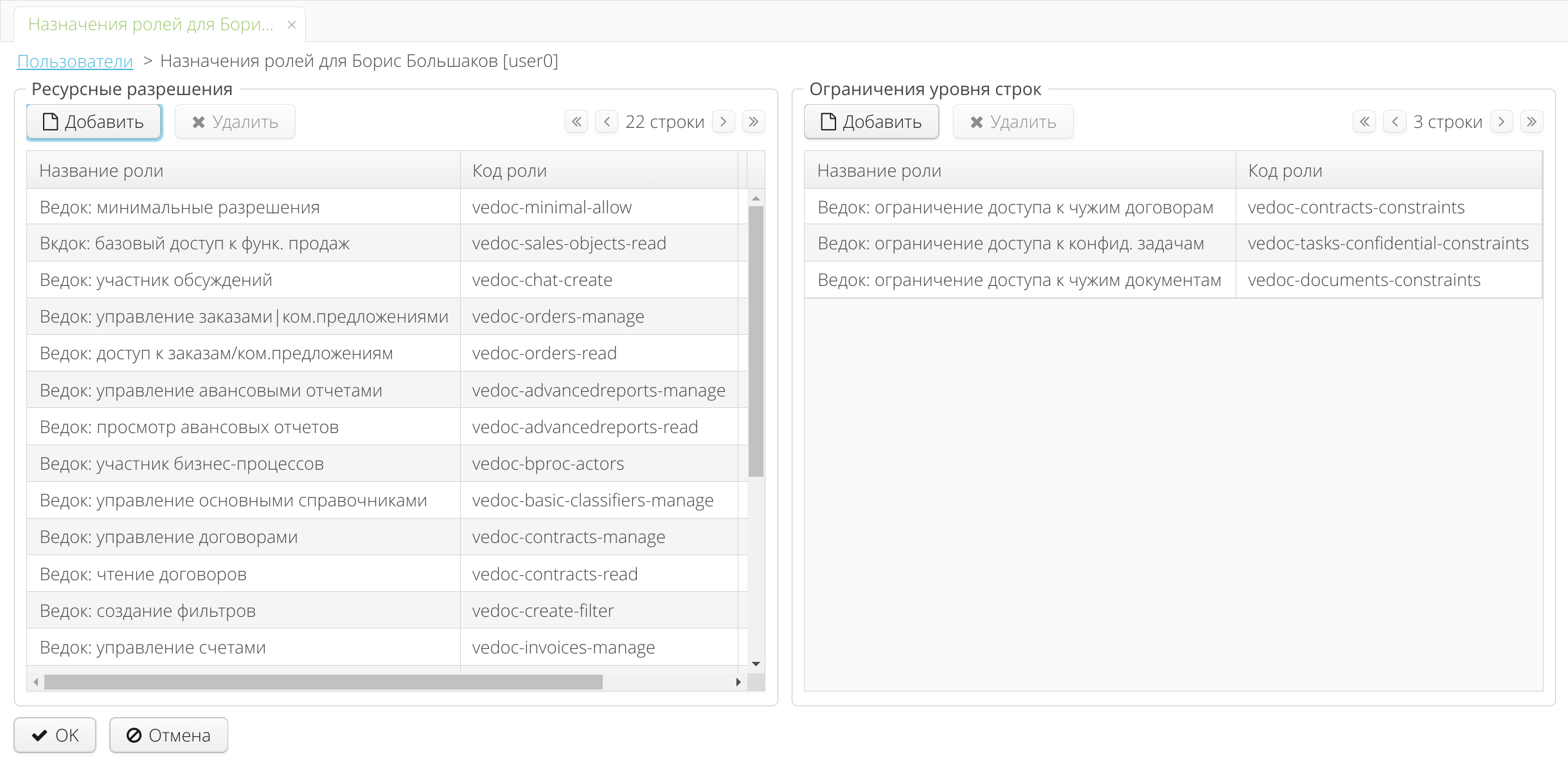Click Delete button in Ограничения уровня строк
The height and width of the screenshot is (764, 1568).
[1012, 122]
